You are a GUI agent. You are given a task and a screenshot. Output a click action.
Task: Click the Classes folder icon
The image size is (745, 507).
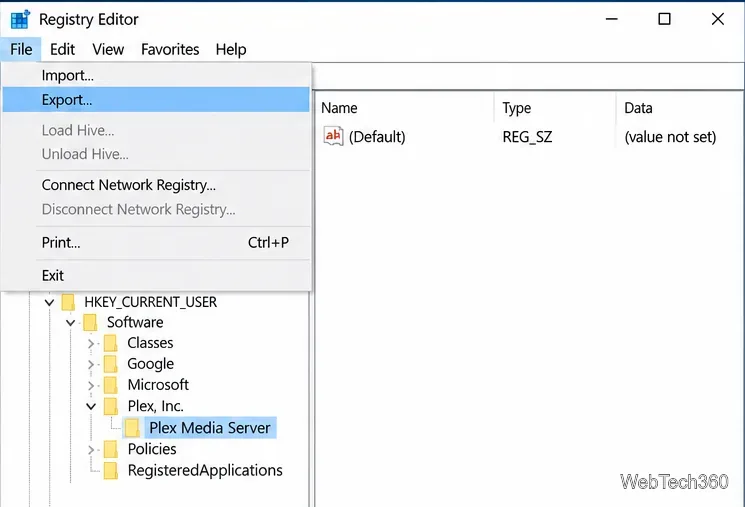(x=110, y=343)
